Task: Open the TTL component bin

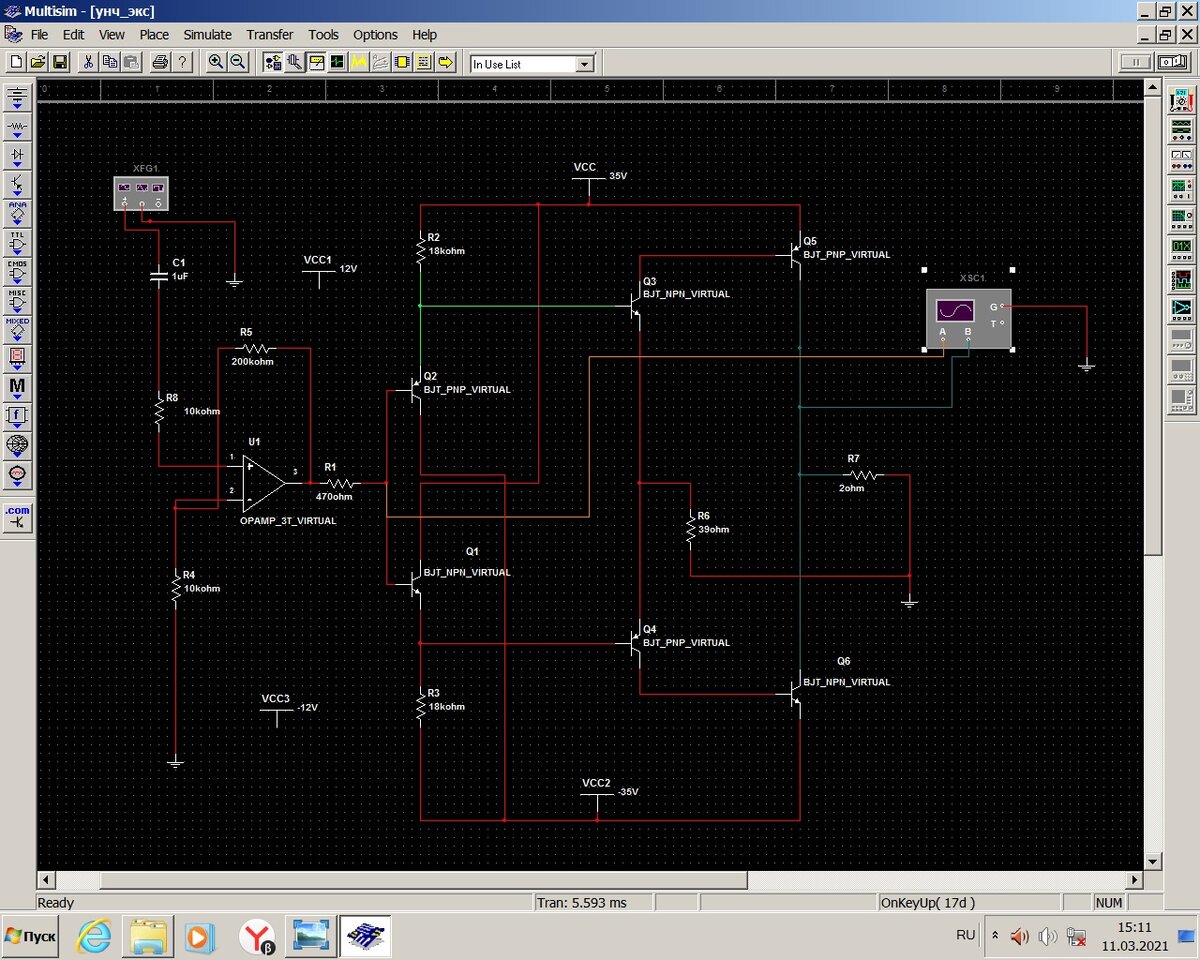Action: point(18,243)
